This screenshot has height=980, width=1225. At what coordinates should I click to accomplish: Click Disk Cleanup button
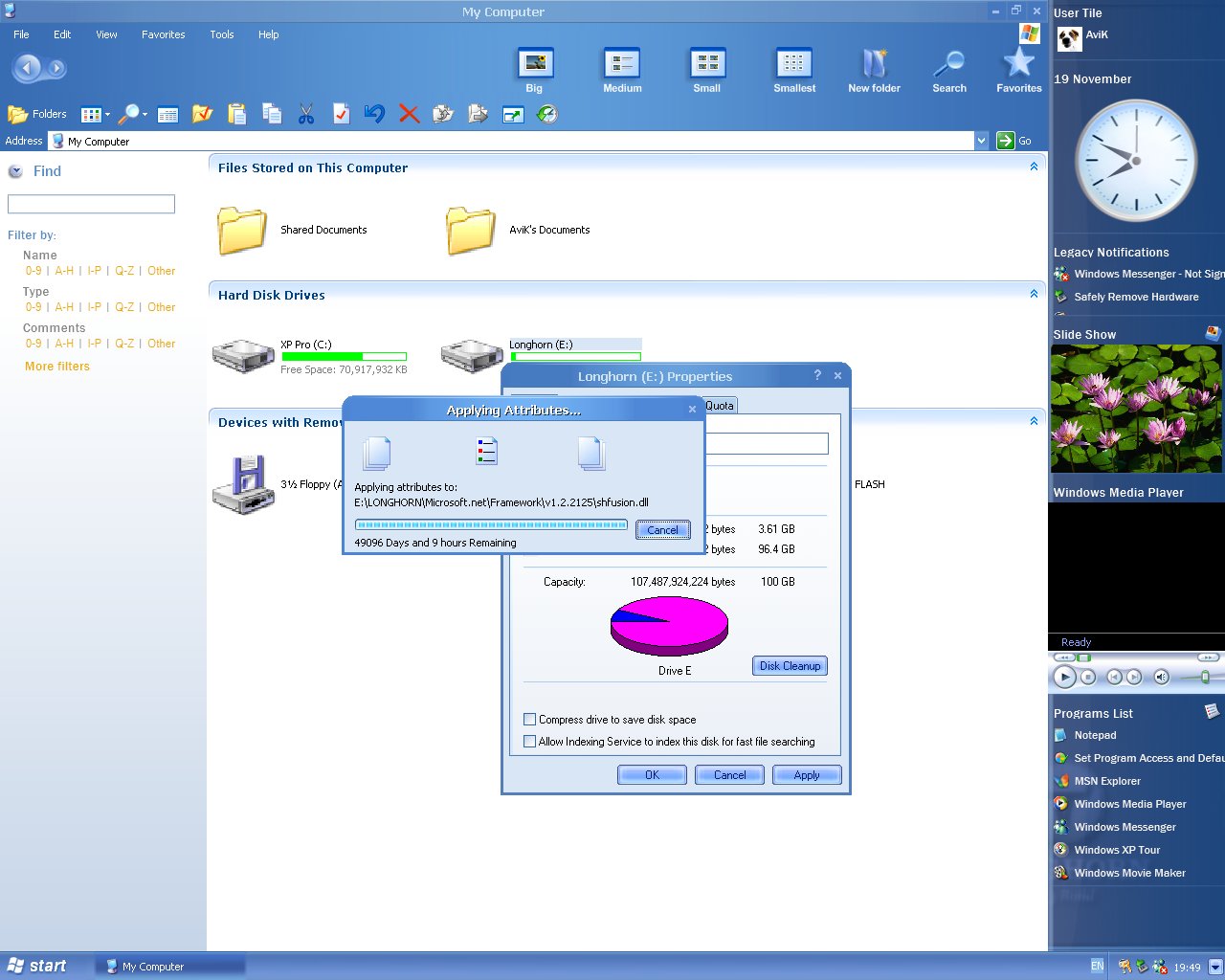click(x=790, y=666)
